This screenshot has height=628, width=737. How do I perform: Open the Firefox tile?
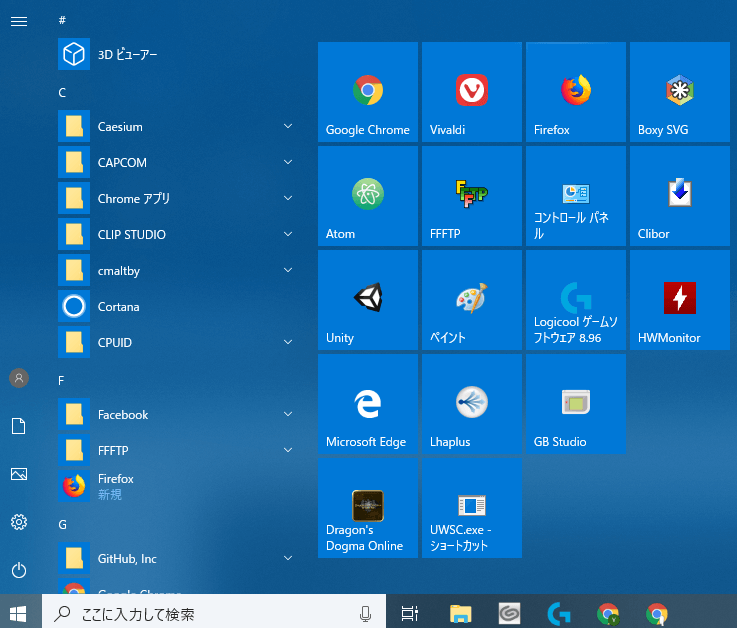pyautogui.click(x=576, y=92)
